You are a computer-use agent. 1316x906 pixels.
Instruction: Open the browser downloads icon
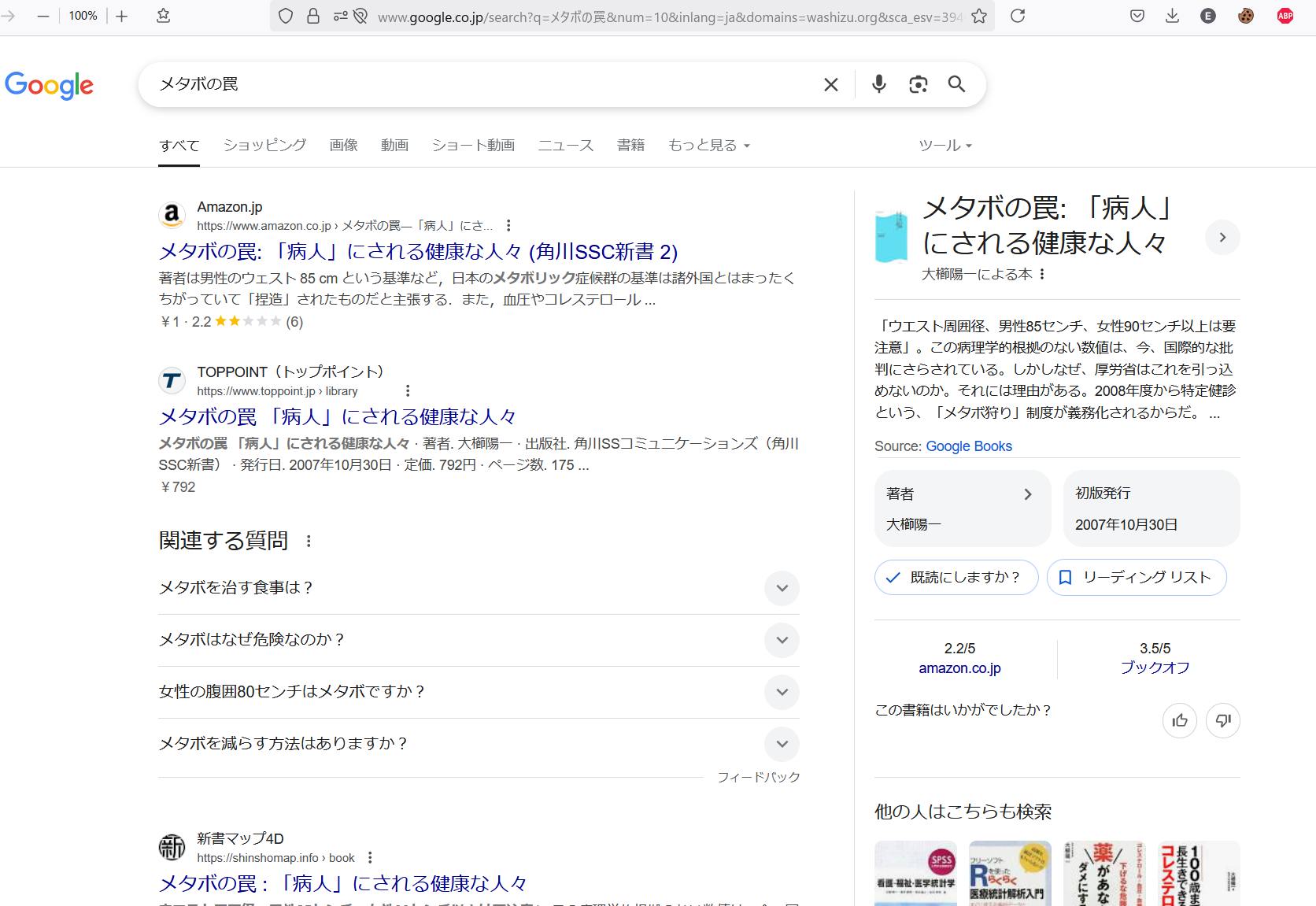point(1172,16)
